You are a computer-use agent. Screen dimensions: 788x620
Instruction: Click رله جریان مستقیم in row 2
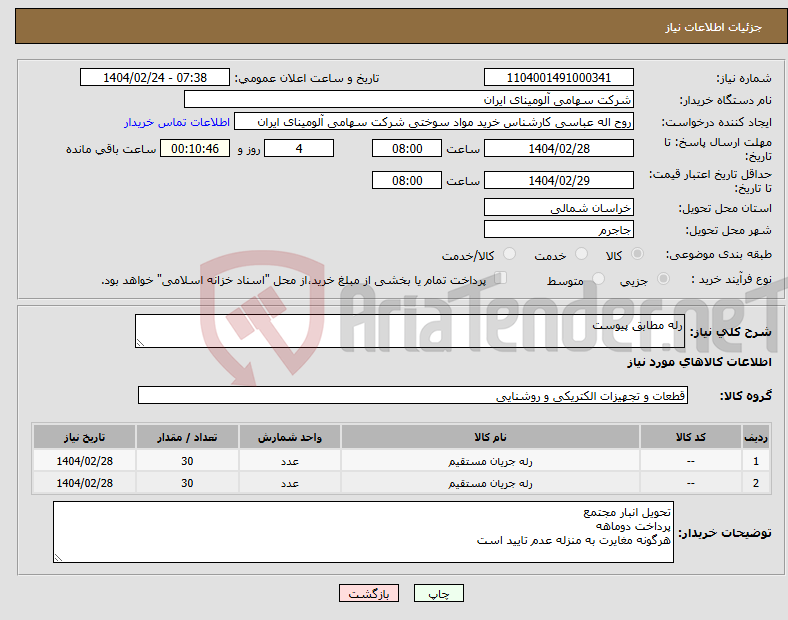click(x=490, y=483)
